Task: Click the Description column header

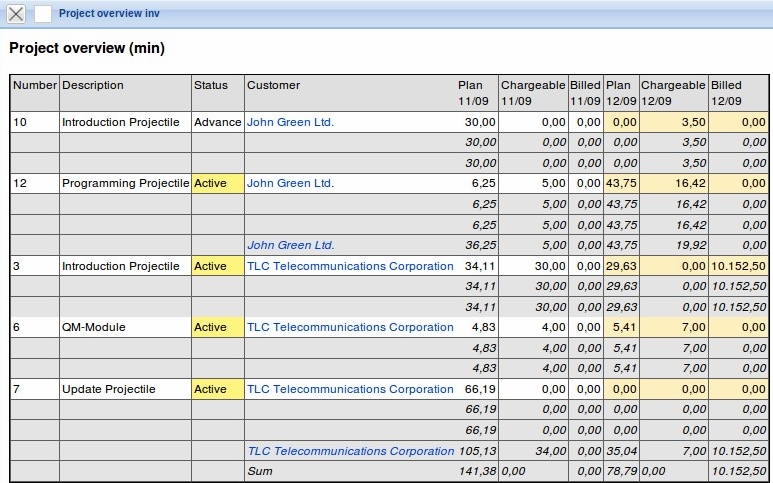Action: click(x=93, y=86)
